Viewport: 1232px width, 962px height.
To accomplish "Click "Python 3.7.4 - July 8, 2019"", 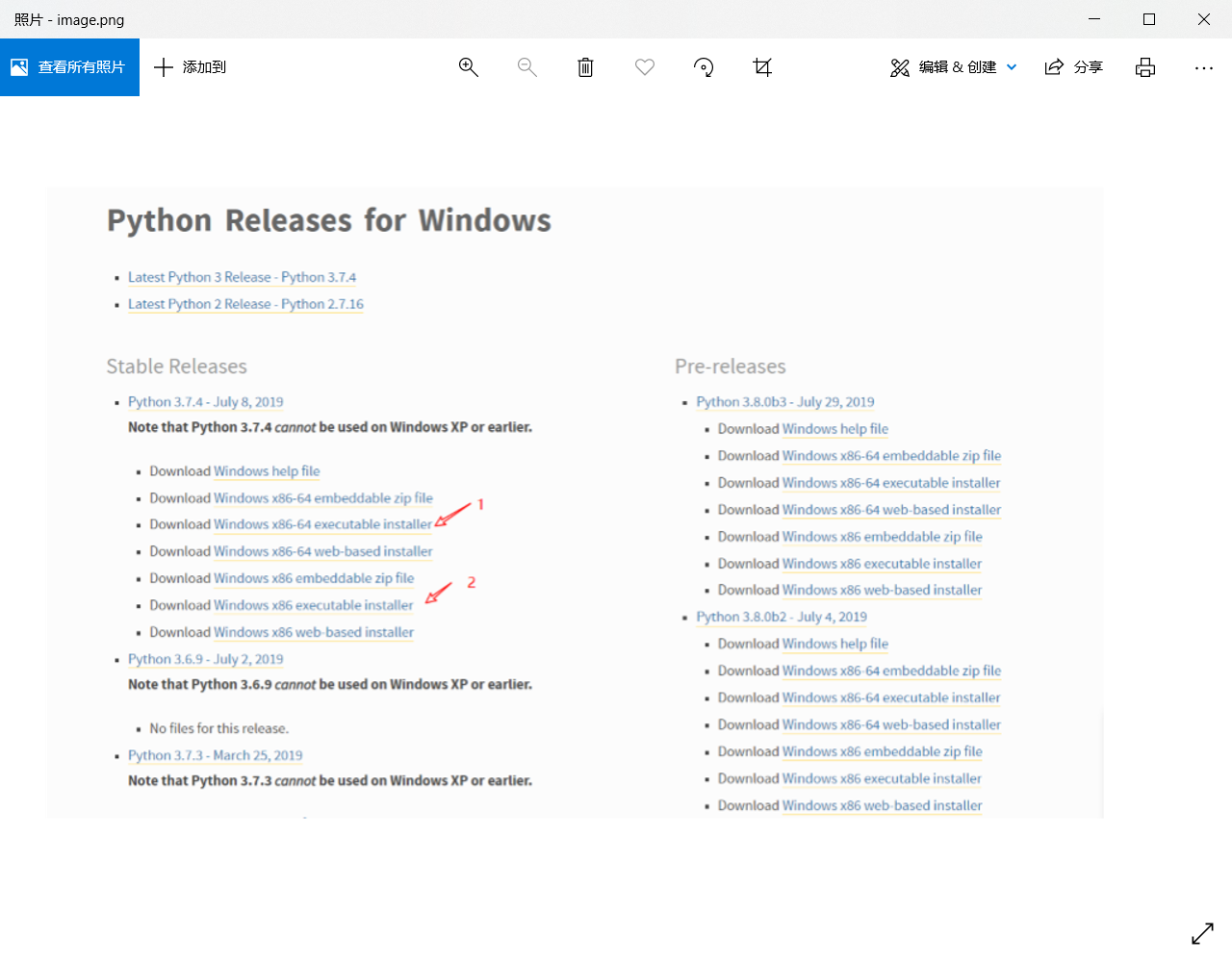I will click(x=206, y=402).
